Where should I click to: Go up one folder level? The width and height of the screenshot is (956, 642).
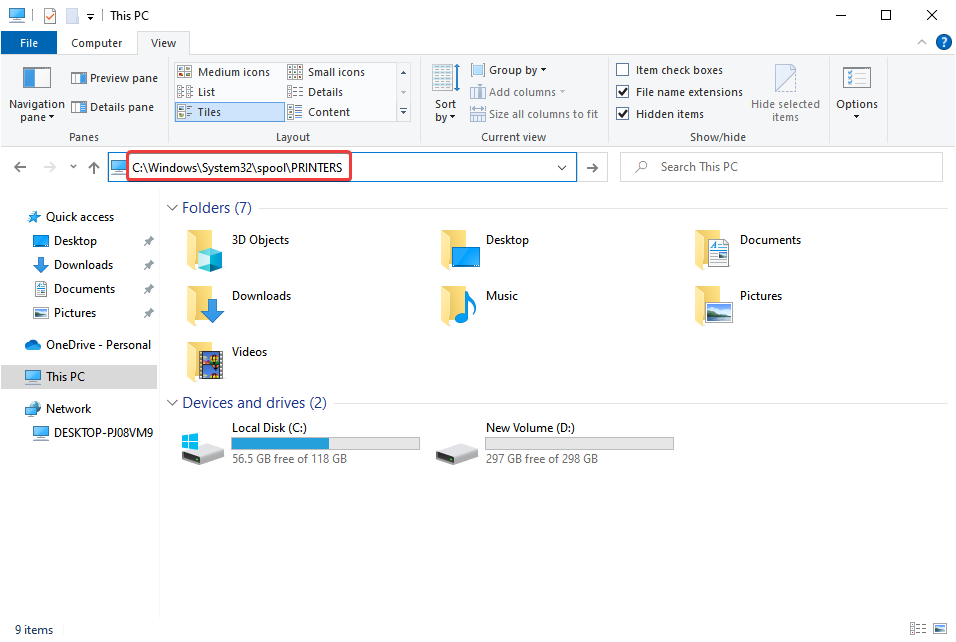pos(94,167)
